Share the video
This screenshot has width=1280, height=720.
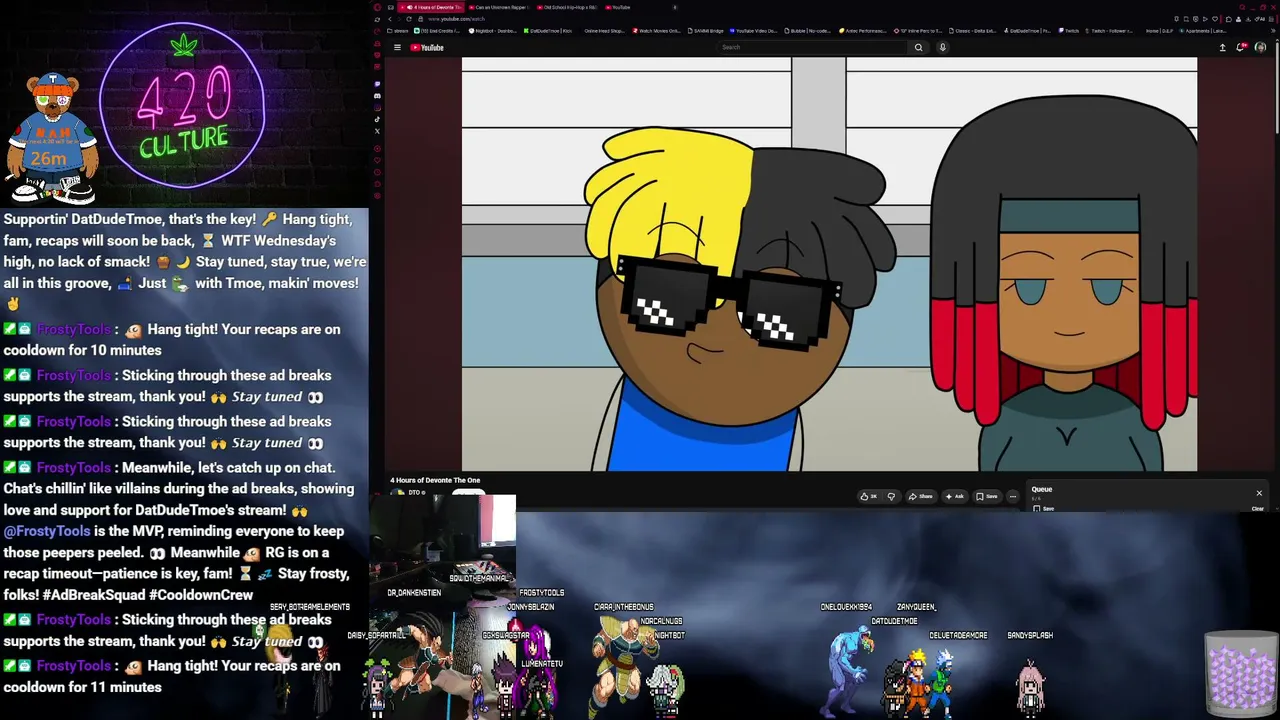pos(921,496)
